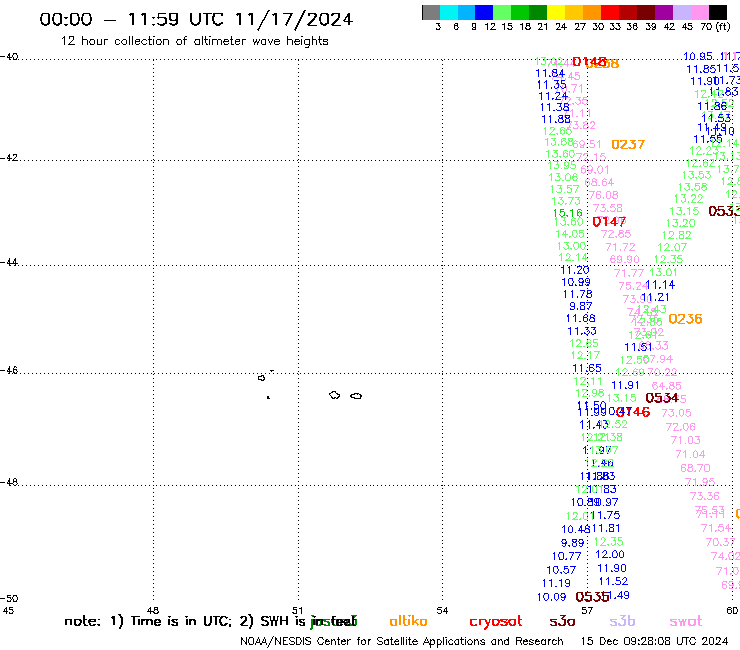Click the green '13.06' wave height value
Screen dimensions: 740x650
[x=563, y=177]
